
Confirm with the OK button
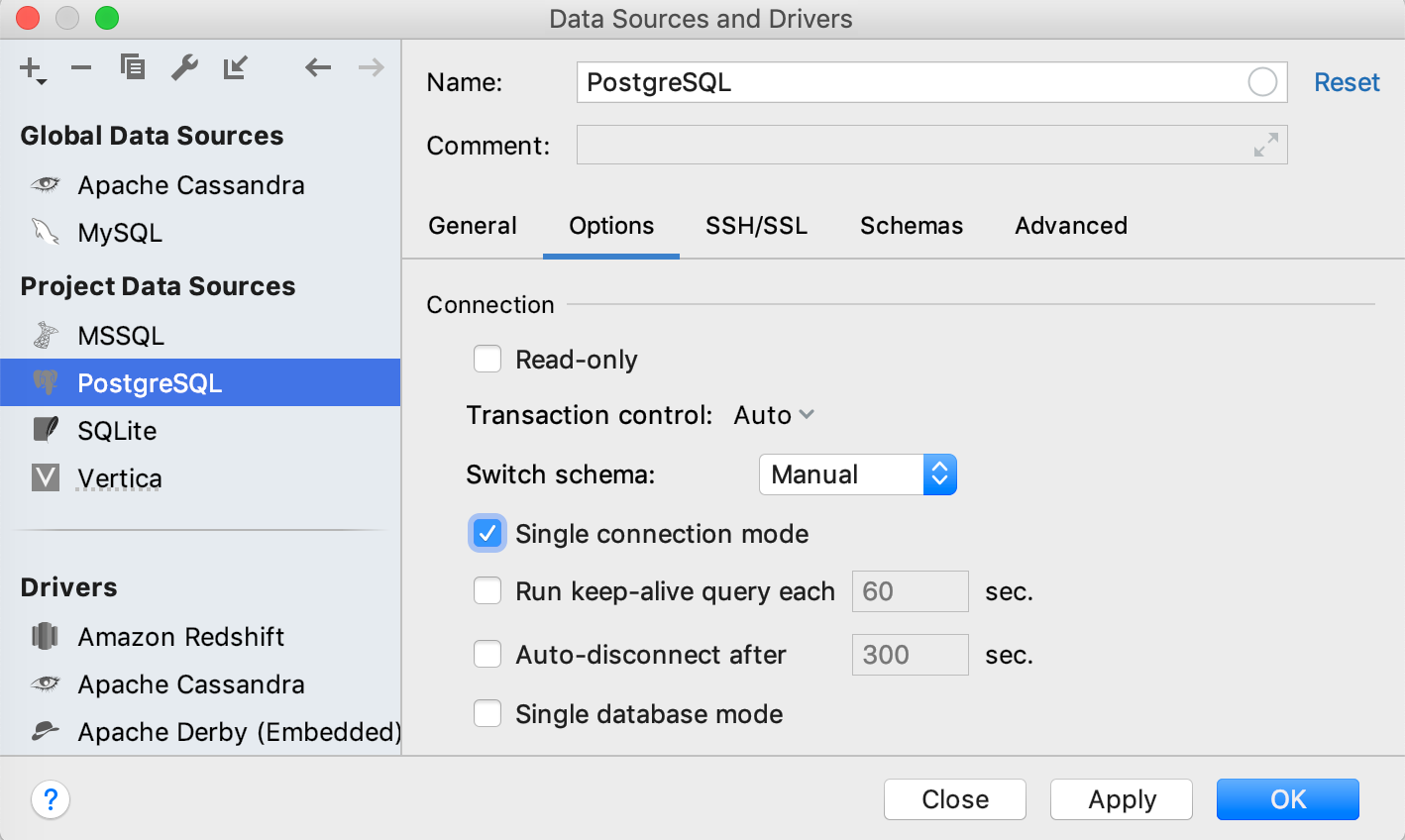pos(1288,799)
